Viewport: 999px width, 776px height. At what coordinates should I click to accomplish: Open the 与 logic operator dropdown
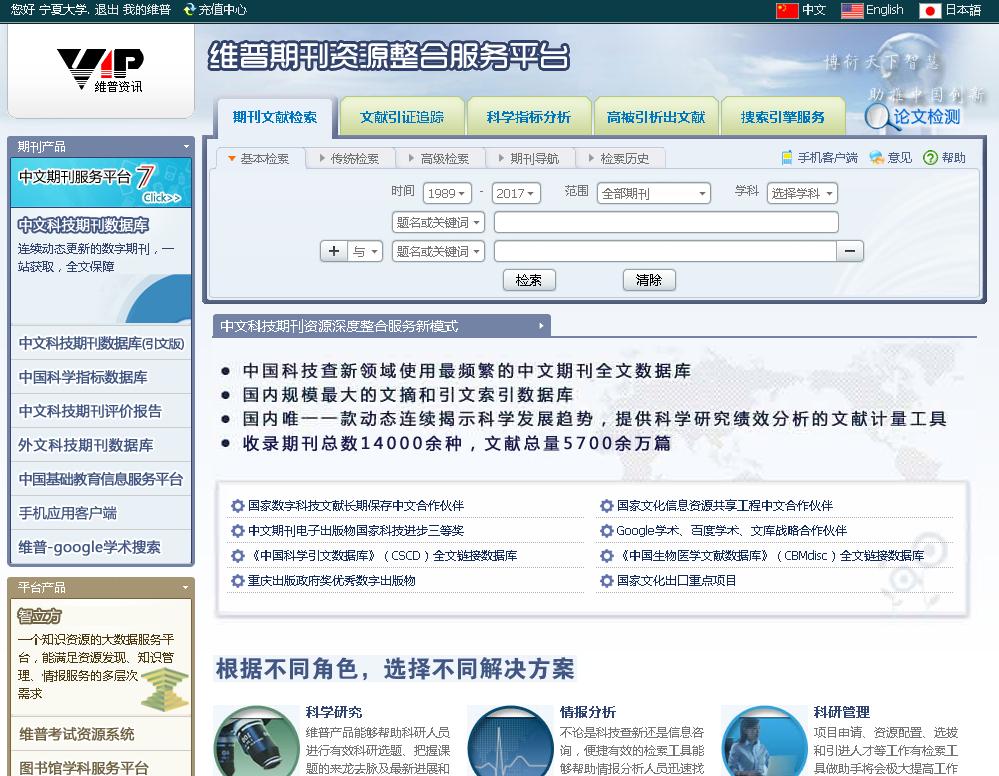[x=365, y=251]
